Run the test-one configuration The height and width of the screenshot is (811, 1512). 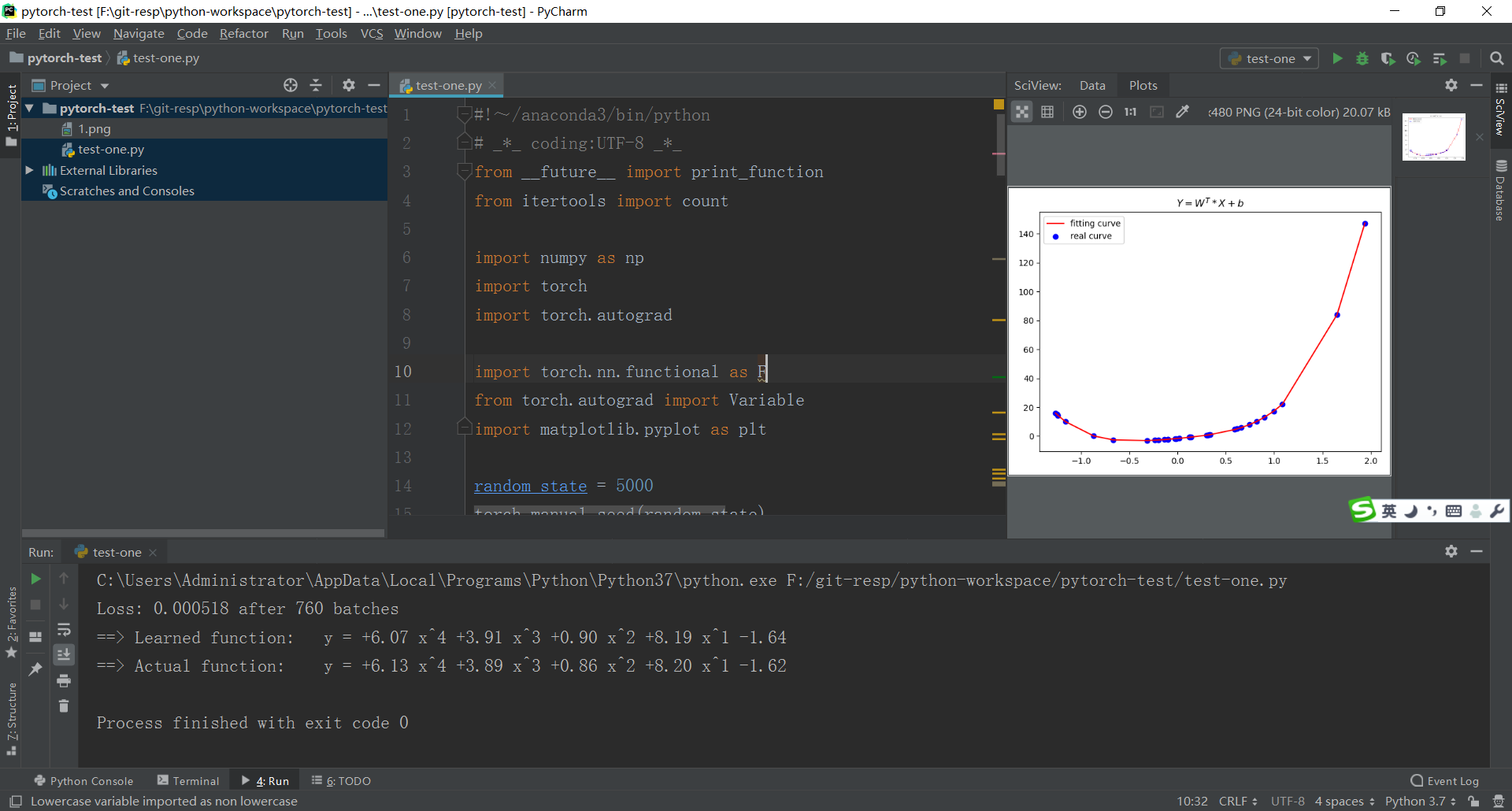coord(1337,58)
